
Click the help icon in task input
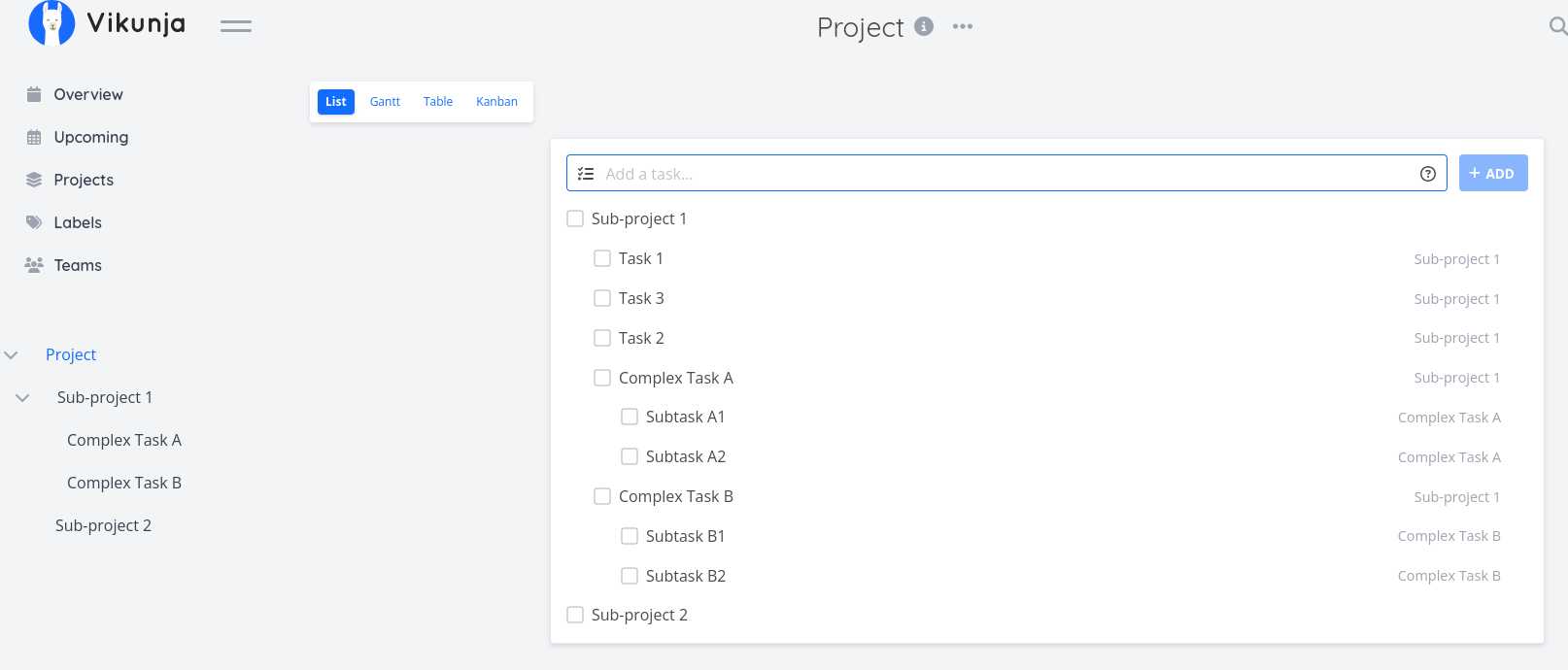pos(1427,174)
